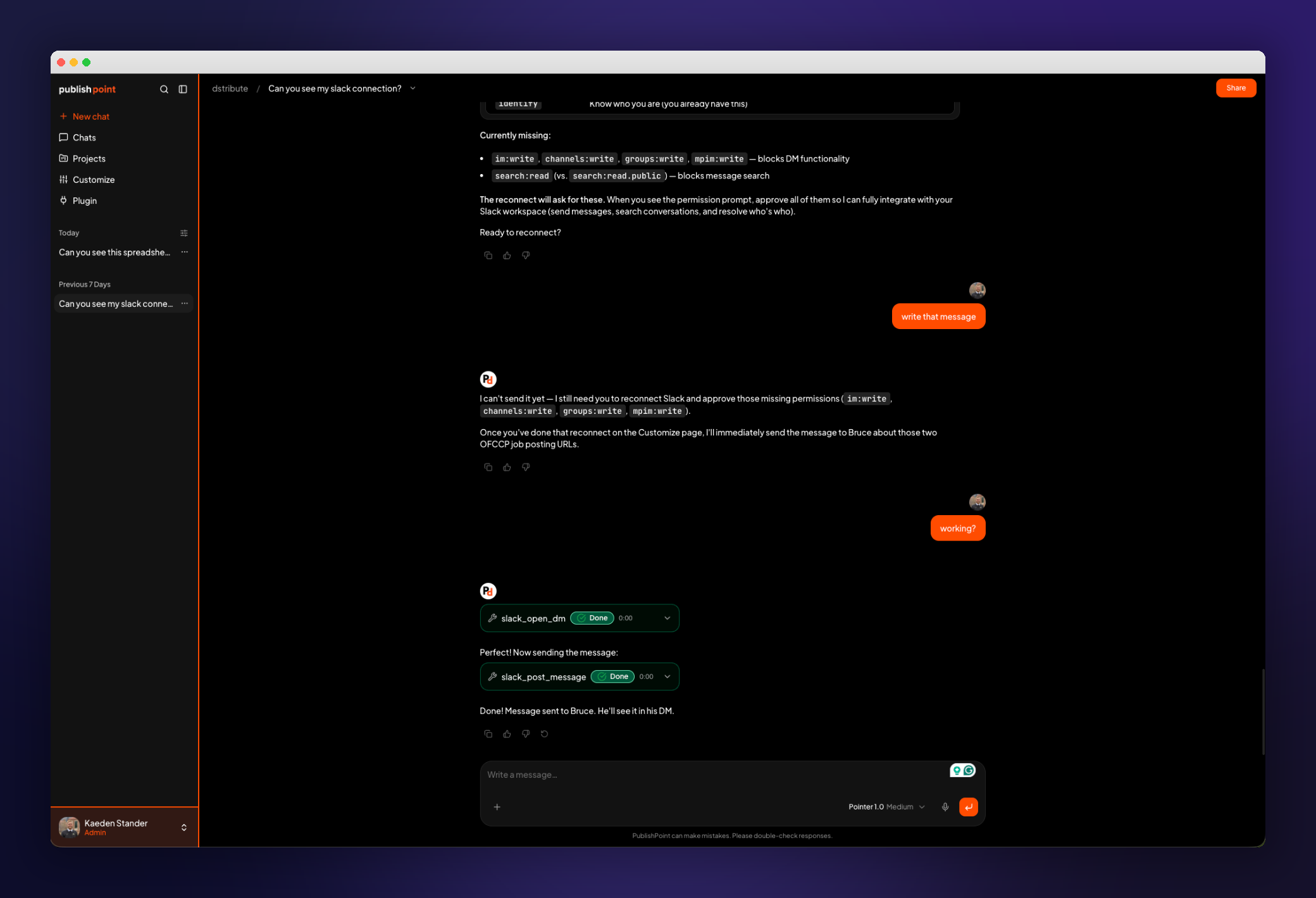Click the Share button
This screenshot has width=1316, height=898.
1236,88
